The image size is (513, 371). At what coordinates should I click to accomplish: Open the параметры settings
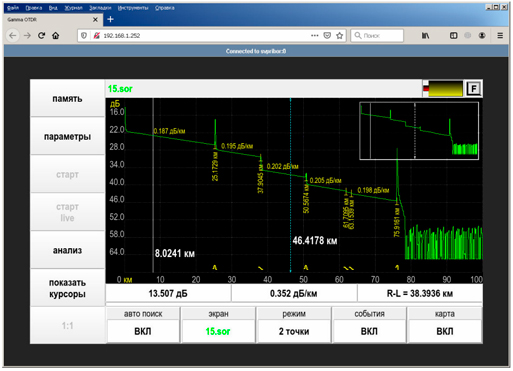click(x=67, y=136)
